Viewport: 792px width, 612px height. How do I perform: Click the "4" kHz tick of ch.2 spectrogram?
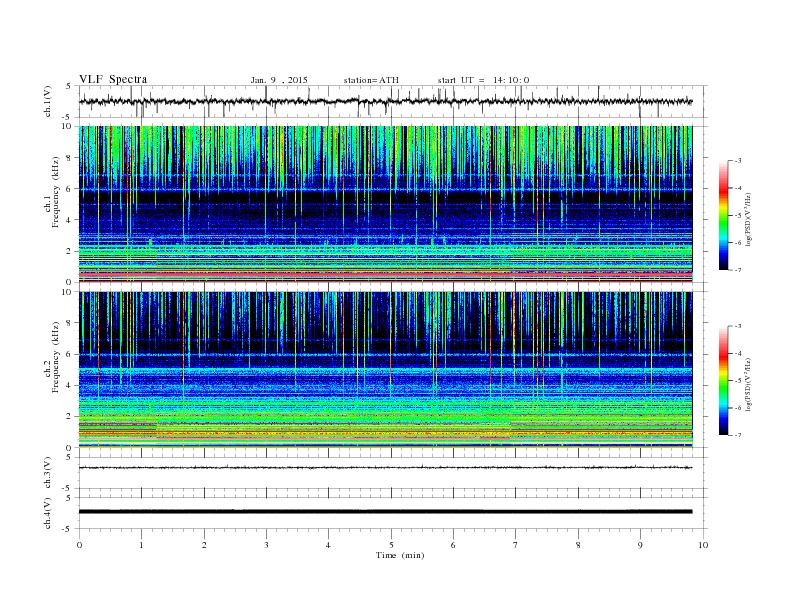tap(70, 386)
